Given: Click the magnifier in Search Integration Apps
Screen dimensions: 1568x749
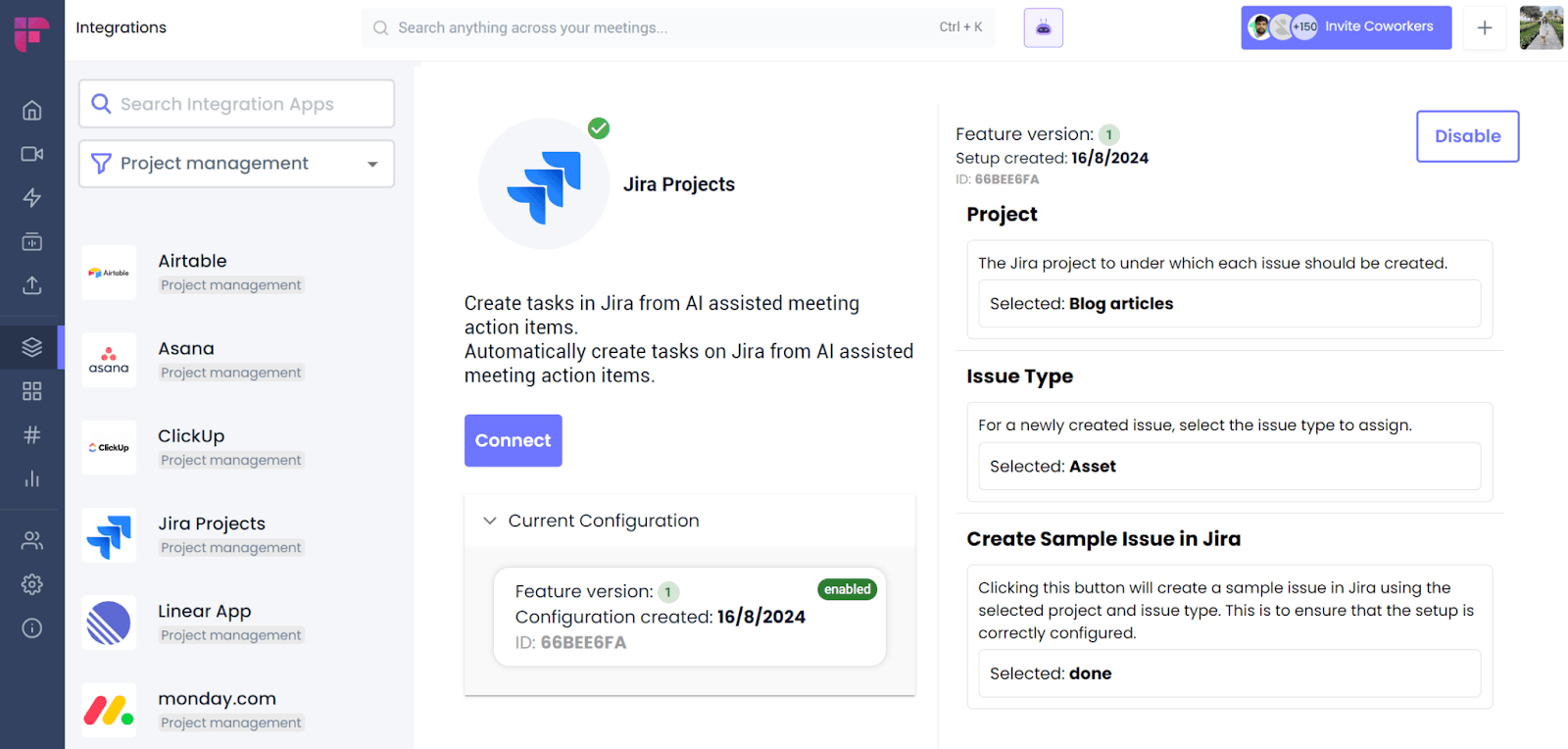Looking at the screenshot, I should click(101, 104).
